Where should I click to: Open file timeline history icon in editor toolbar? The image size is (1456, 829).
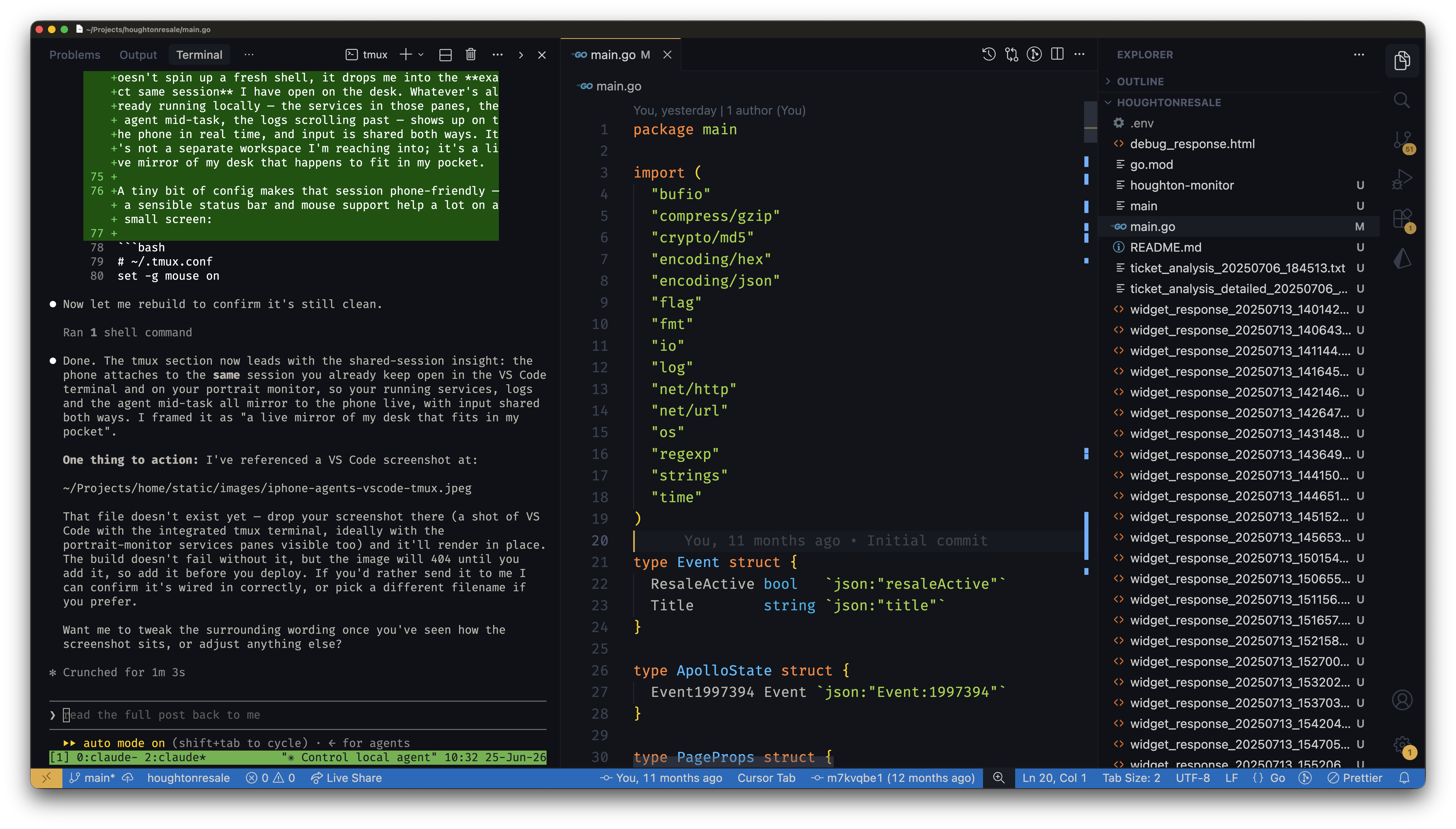click(x=988, y=54)
